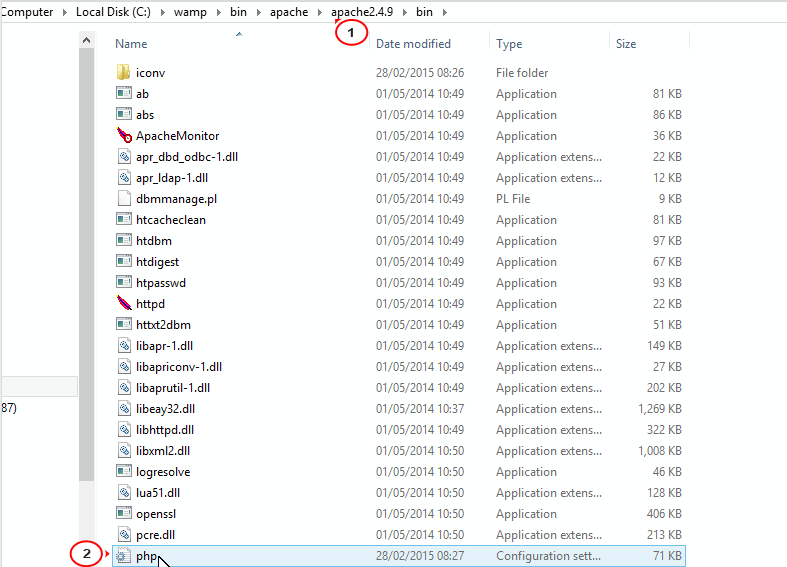The height and width of the screenshot is (567, 787).
Task: Click the apr_ldap-1.dll file icon
Action: tap(124, 178)
